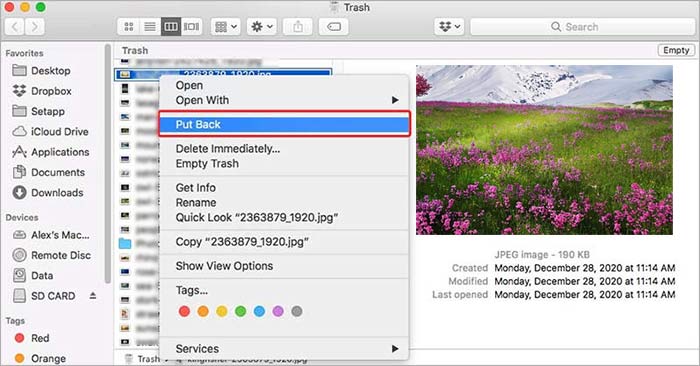The image size is (700, 366).
Task: Open the group-by arrangement dropdown
Action: 226,27
